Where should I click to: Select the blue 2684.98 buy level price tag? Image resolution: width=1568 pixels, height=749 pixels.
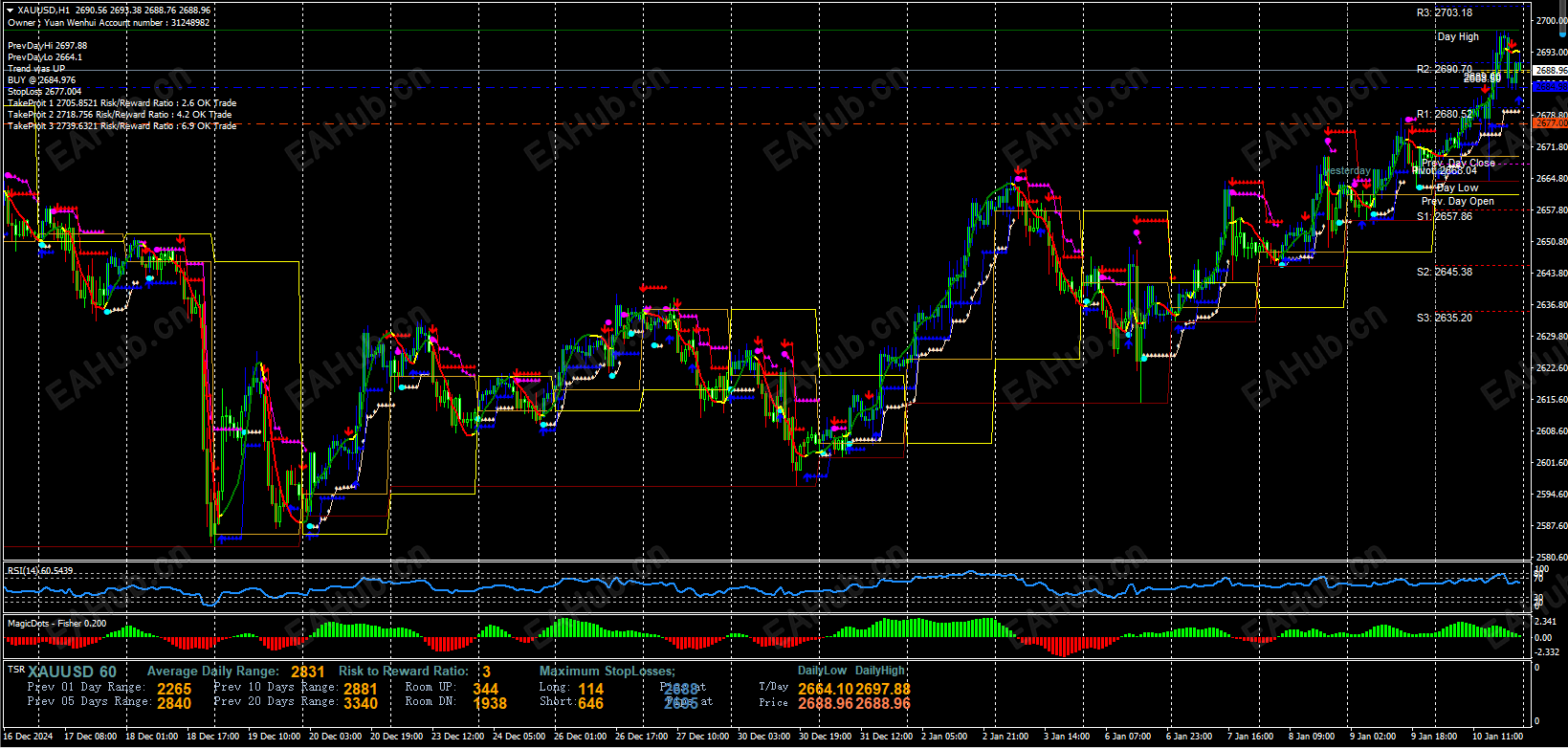1550,86
